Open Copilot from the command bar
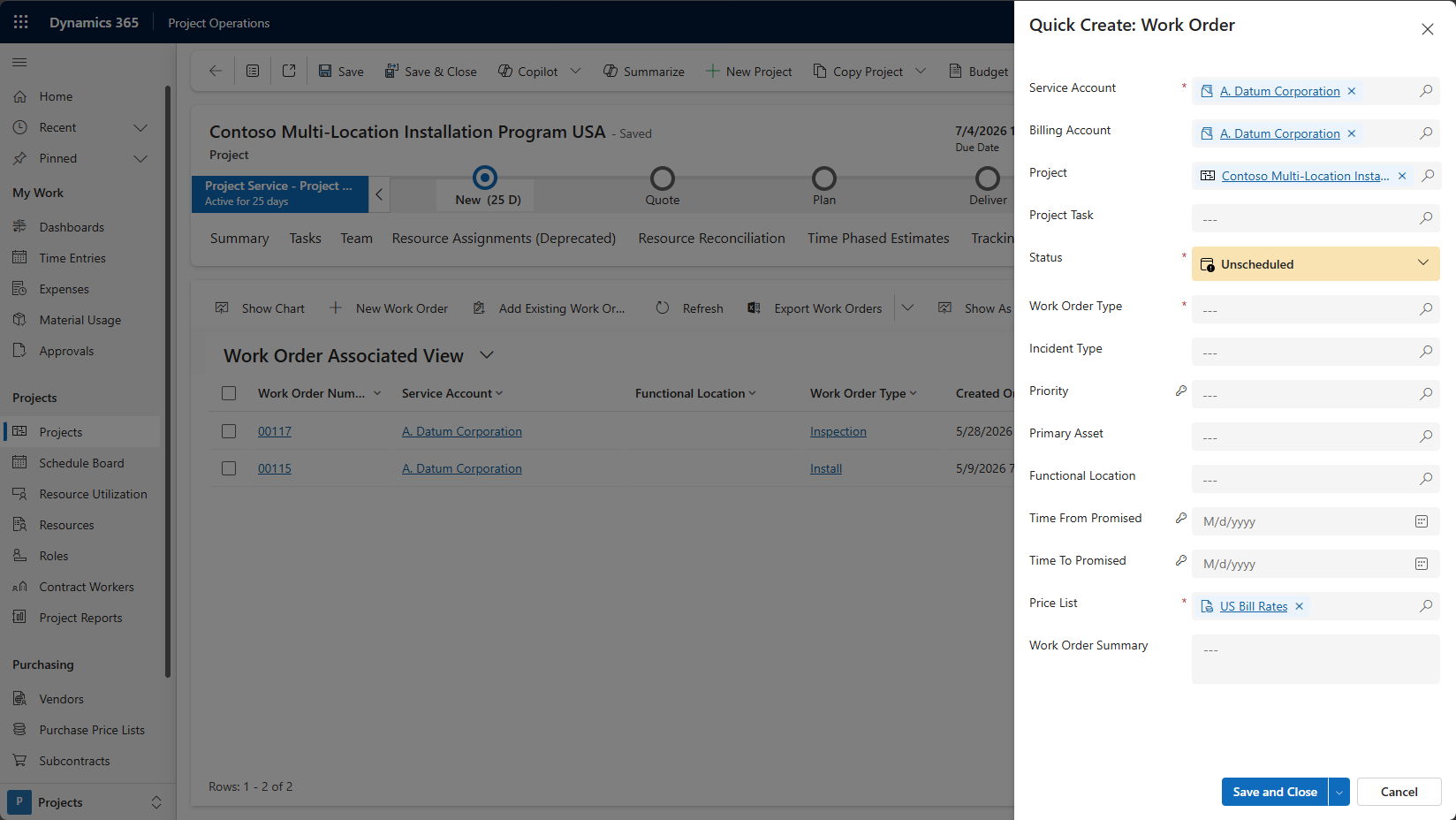Screen dimensions: 1456x820 528,72
